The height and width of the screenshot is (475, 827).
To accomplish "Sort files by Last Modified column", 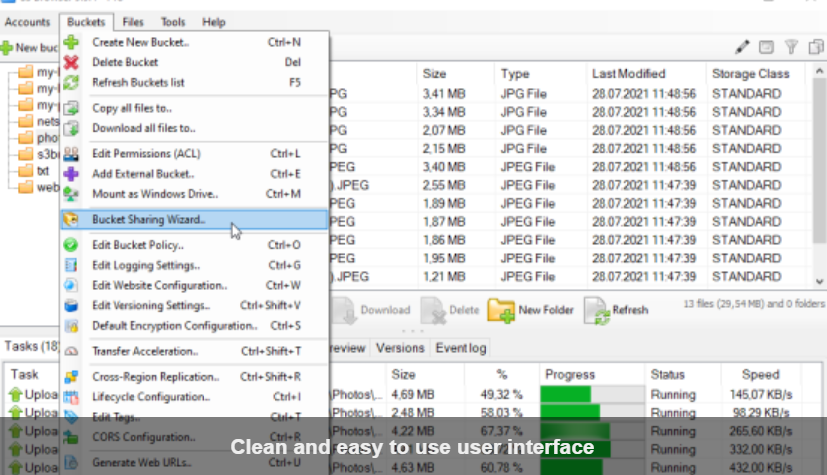I will tap(628, 74).
